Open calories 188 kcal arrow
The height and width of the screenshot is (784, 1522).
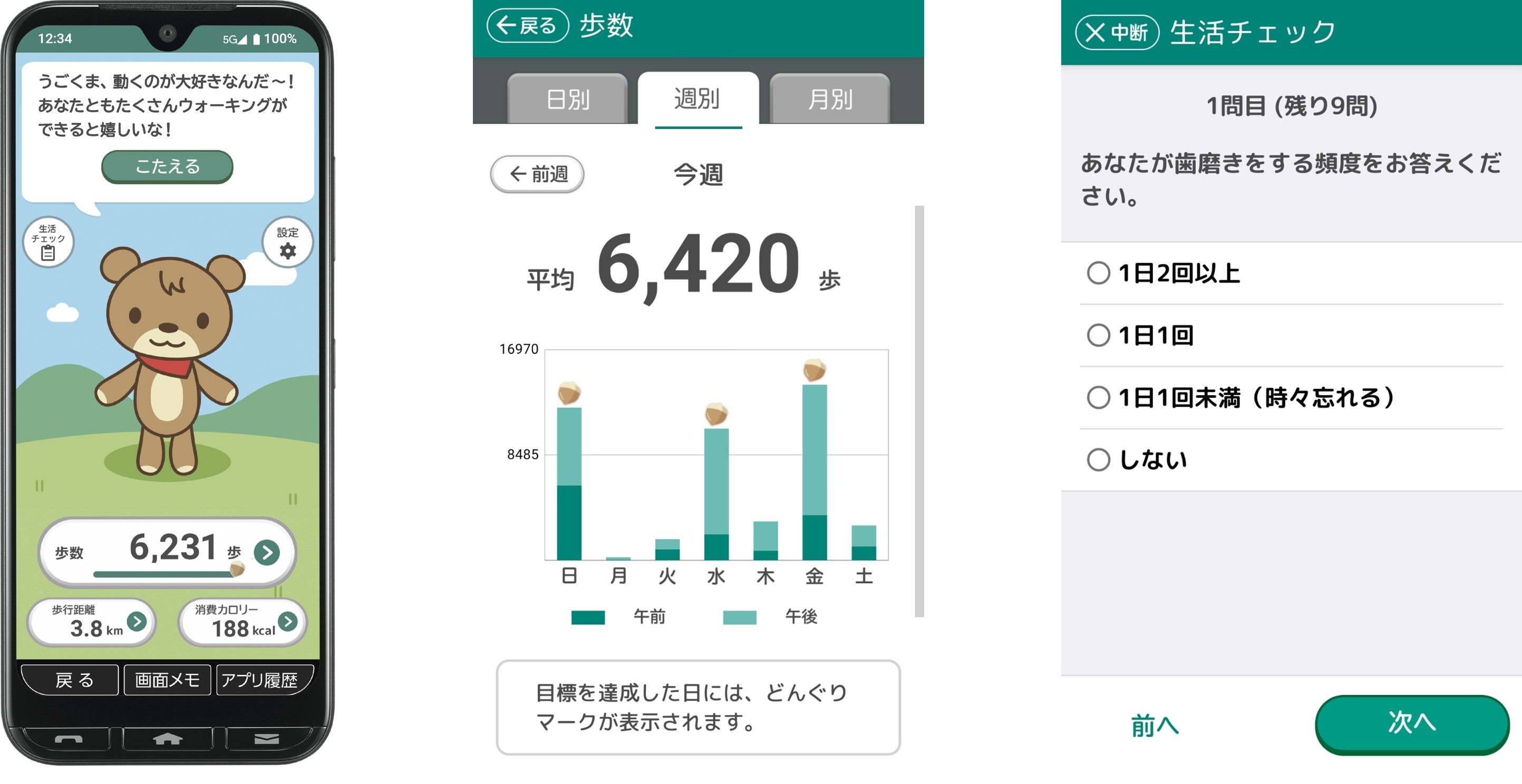coord(288,621)
